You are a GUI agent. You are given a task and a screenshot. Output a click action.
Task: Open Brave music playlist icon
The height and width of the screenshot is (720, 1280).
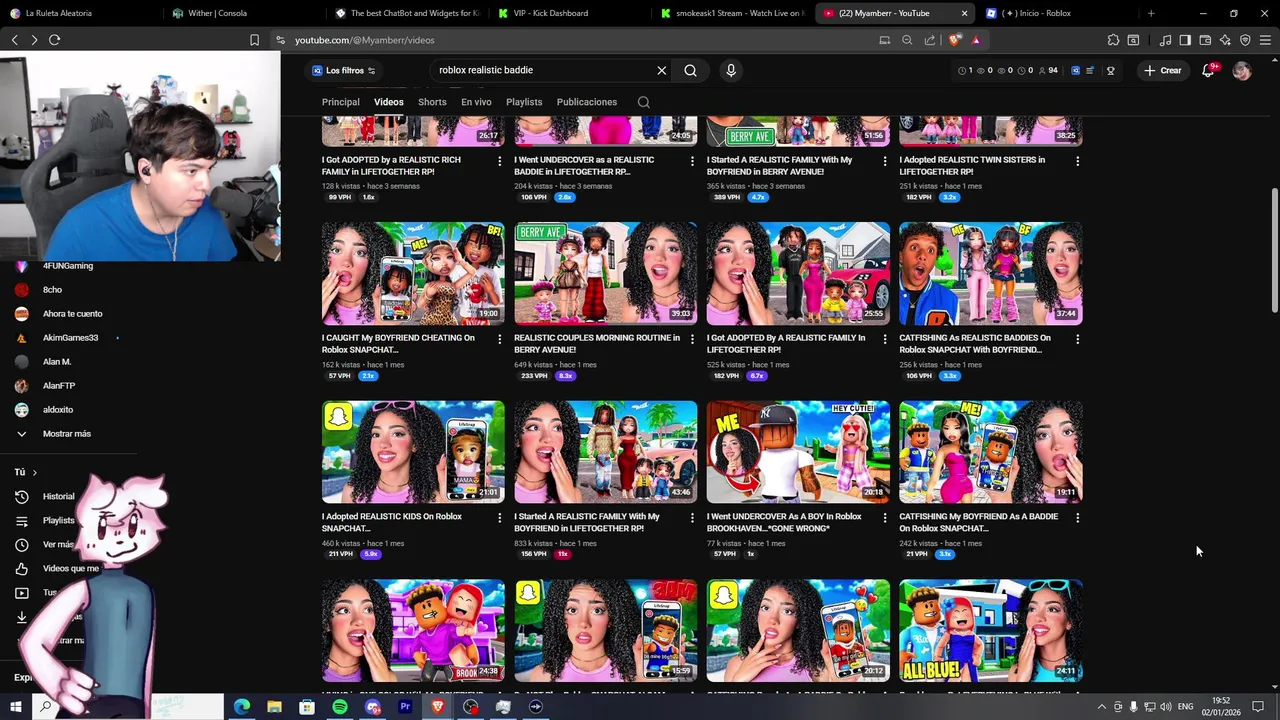(x=1165, y=40)
